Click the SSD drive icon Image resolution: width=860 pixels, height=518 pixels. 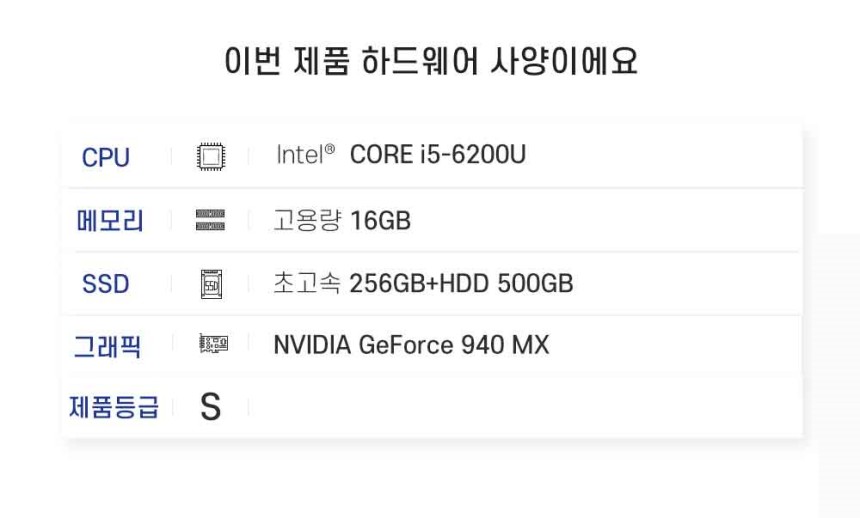[212, 284]
